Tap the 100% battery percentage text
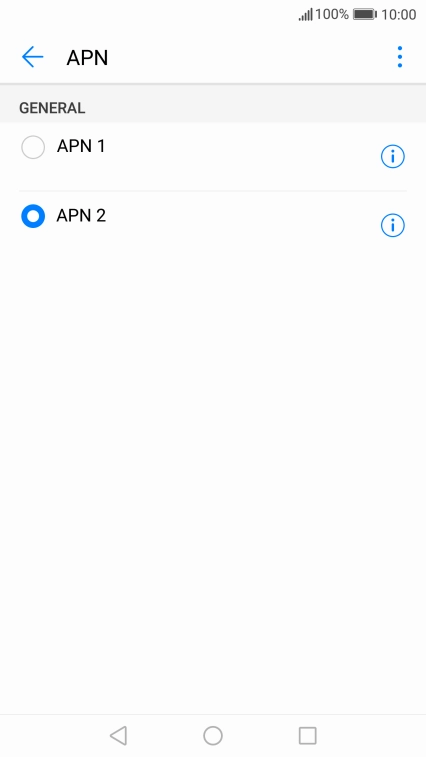 [332, 14]
